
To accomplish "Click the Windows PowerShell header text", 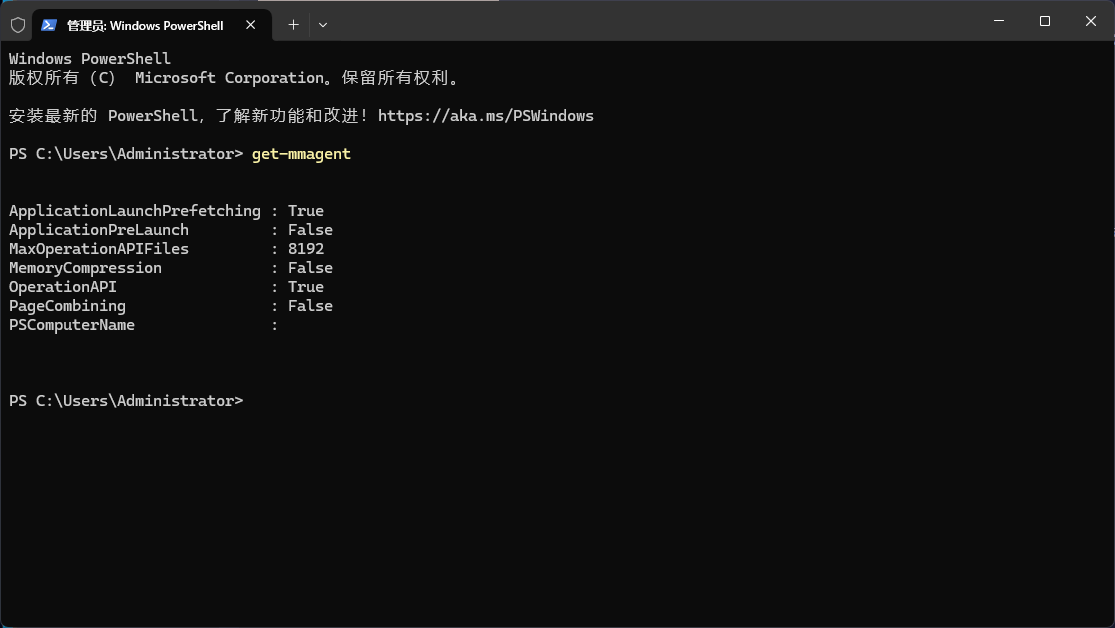I will [89, 58].
